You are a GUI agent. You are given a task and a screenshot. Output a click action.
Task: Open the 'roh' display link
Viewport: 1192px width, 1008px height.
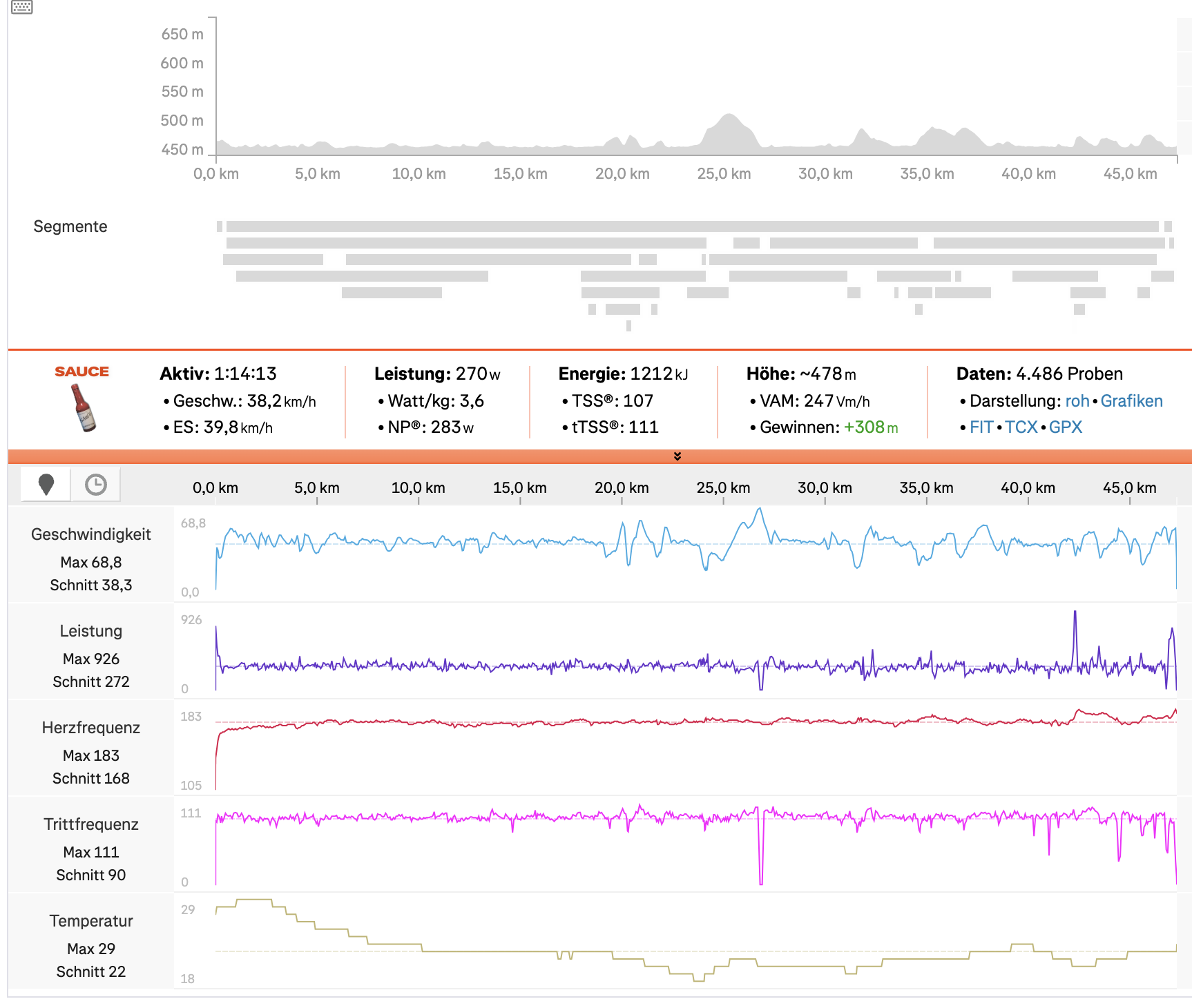[1077, 401]
